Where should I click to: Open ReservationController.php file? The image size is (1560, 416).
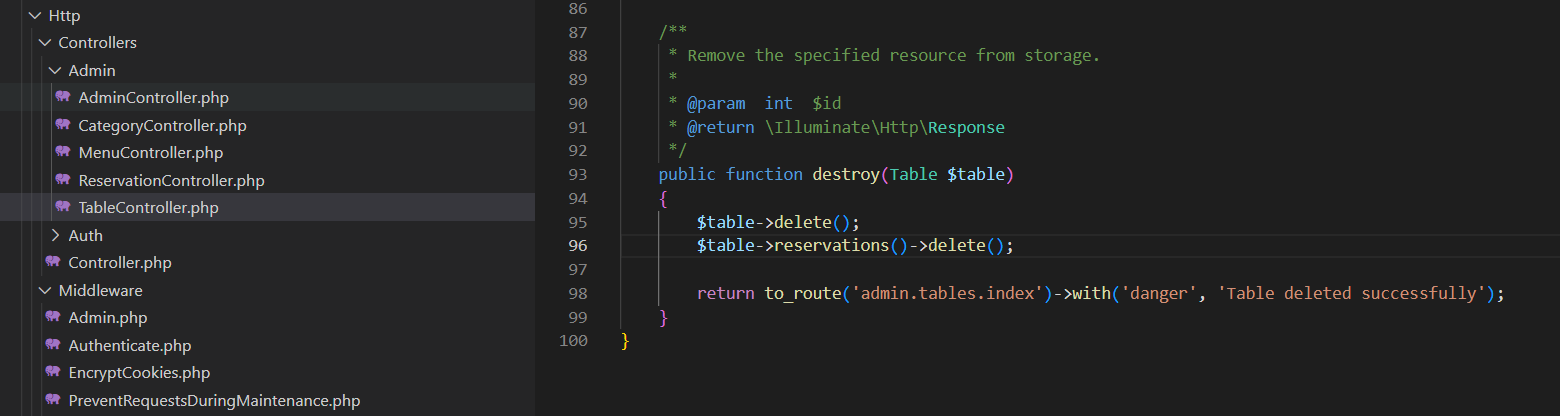pyautogui.click(x=171, y=181)
